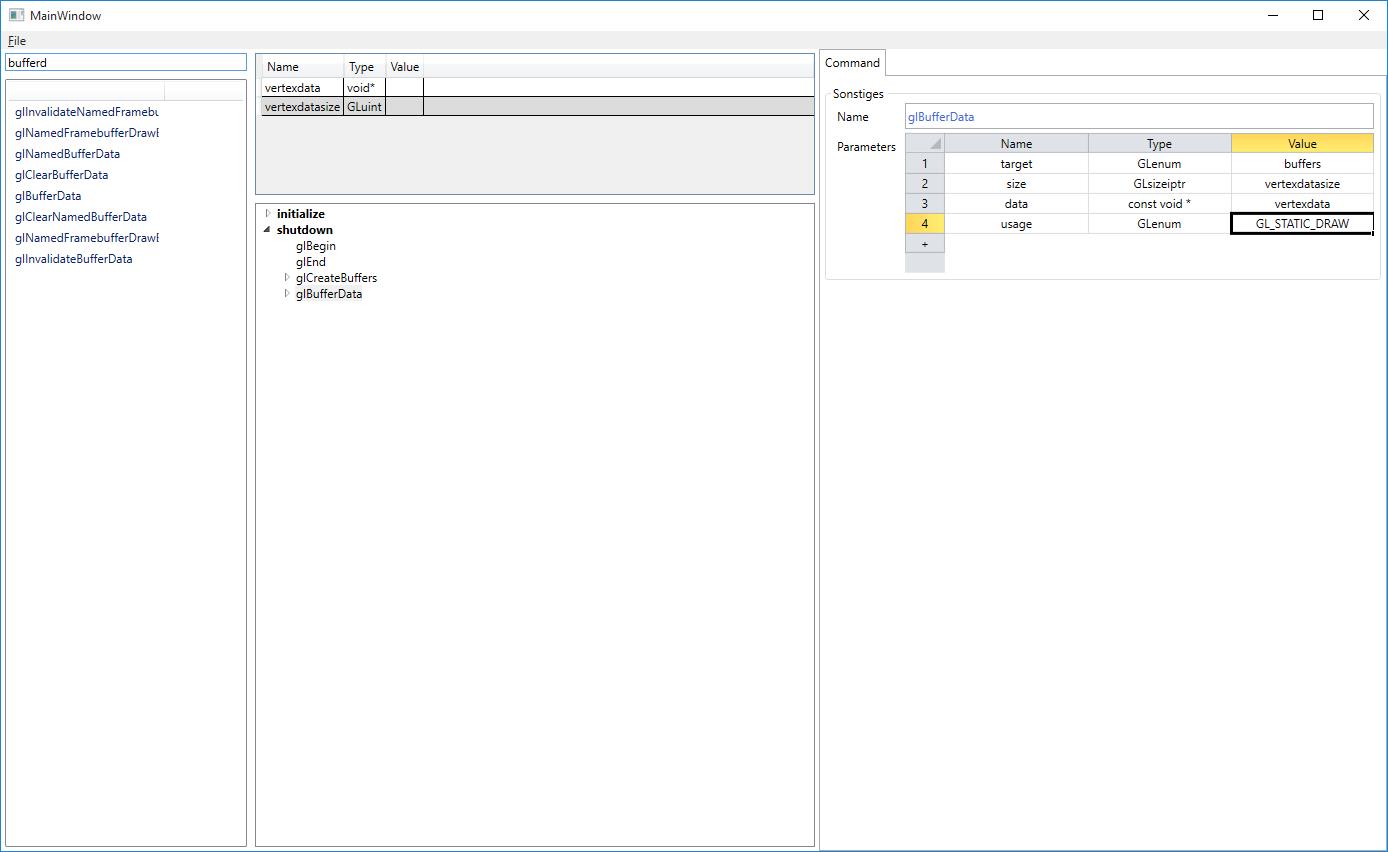Viewport: 1388px width, 852px height.
Task: Select row header 4 in parameters grid
Action: coord(925,224)
